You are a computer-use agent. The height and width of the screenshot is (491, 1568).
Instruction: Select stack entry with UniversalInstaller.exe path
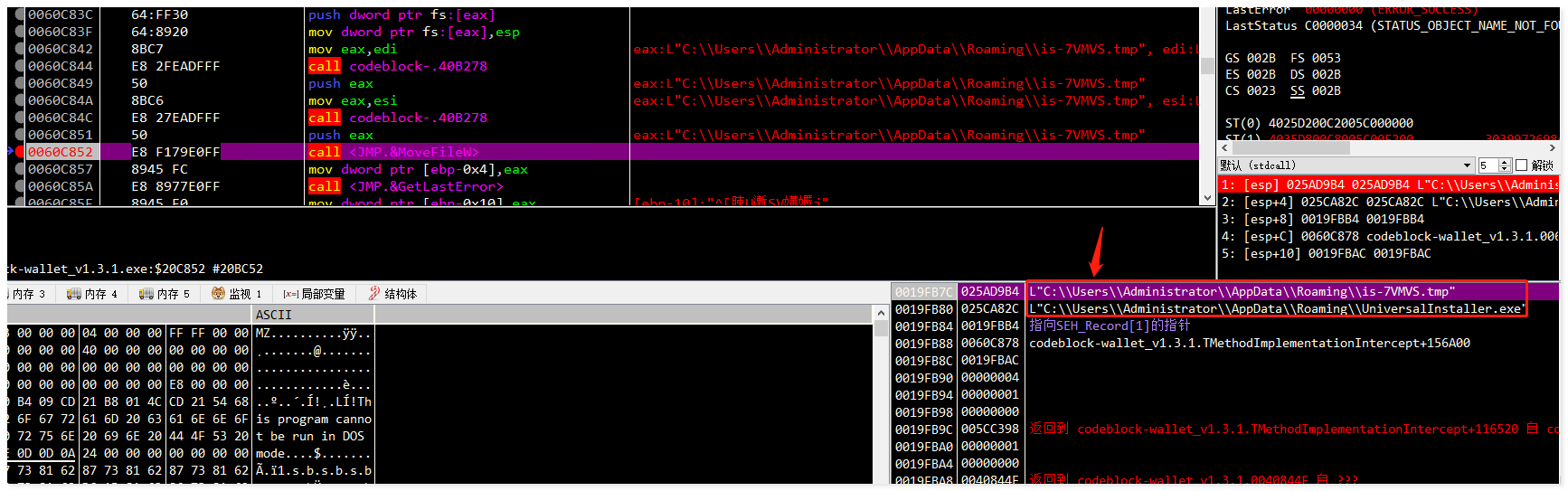tap(1275, 309)
